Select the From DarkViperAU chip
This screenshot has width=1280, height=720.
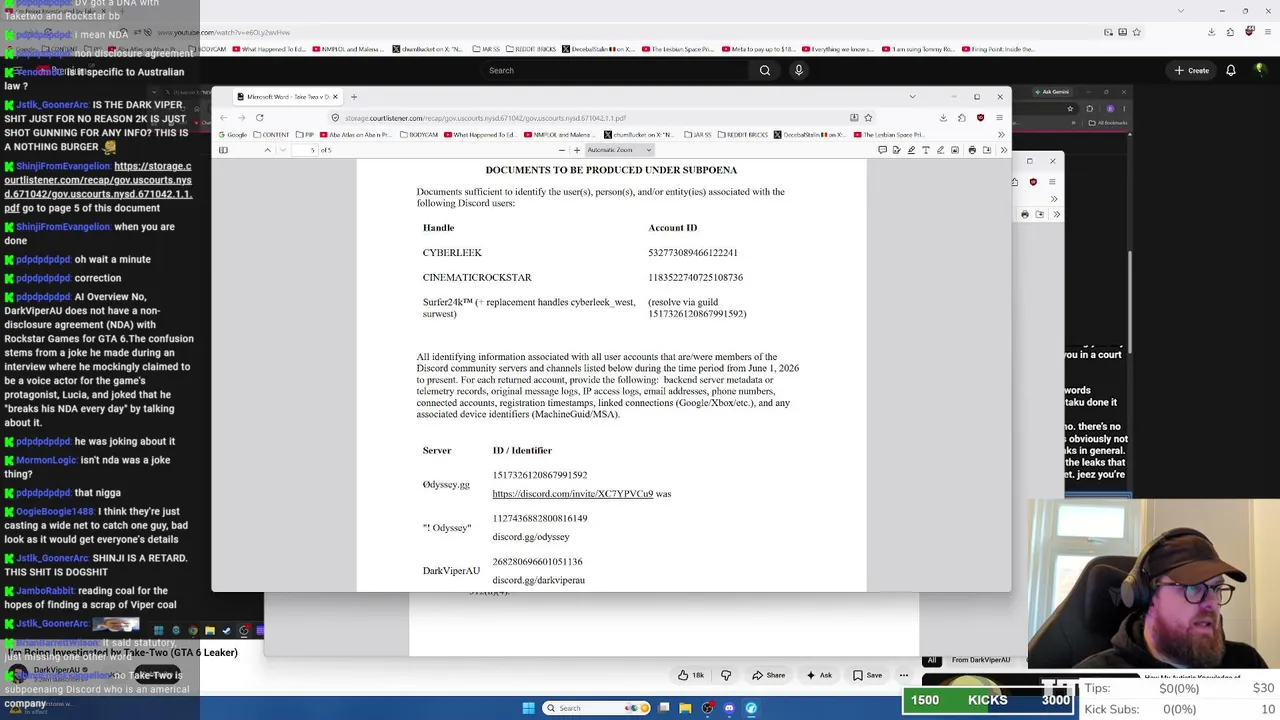(981, 660)
